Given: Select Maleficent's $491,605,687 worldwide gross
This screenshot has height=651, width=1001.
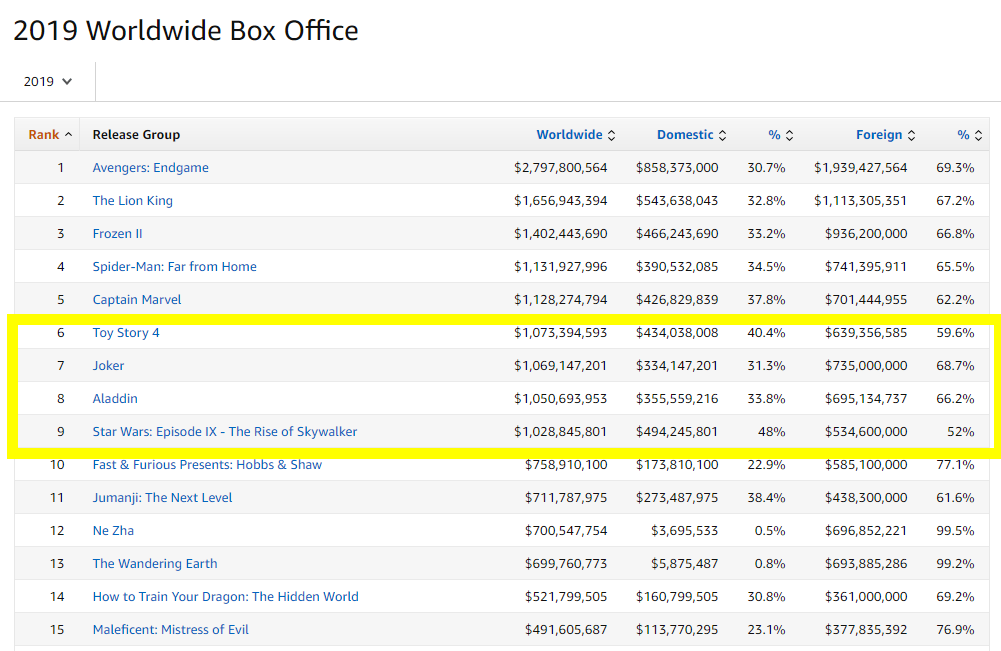Looking at the screenshot, I should (x=566, y=629).
